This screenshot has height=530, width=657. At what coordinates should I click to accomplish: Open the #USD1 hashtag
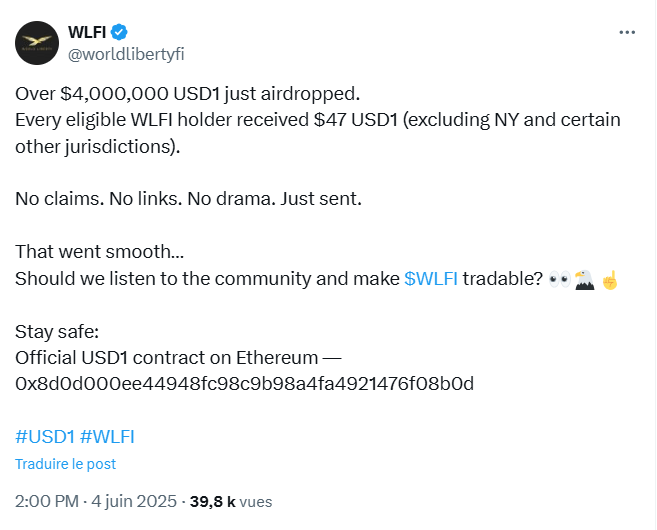click(x=45, y=437)
